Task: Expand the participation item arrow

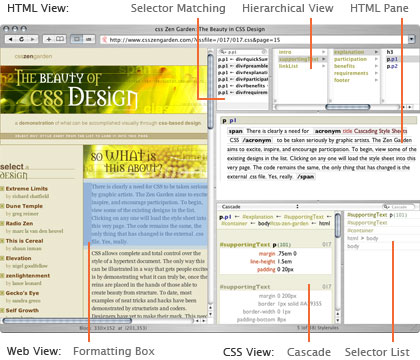Action: tap(376, 59)
